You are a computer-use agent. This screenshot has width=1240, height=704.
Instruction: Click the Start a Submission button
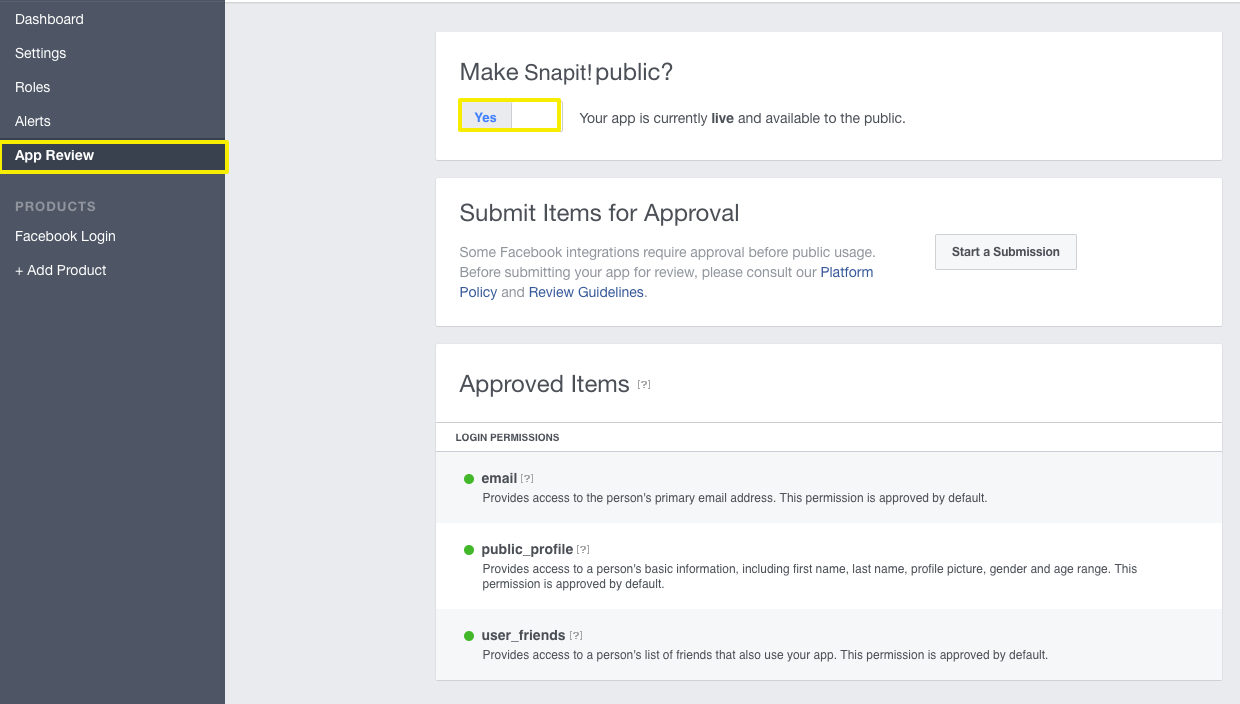pos(1005,252)
